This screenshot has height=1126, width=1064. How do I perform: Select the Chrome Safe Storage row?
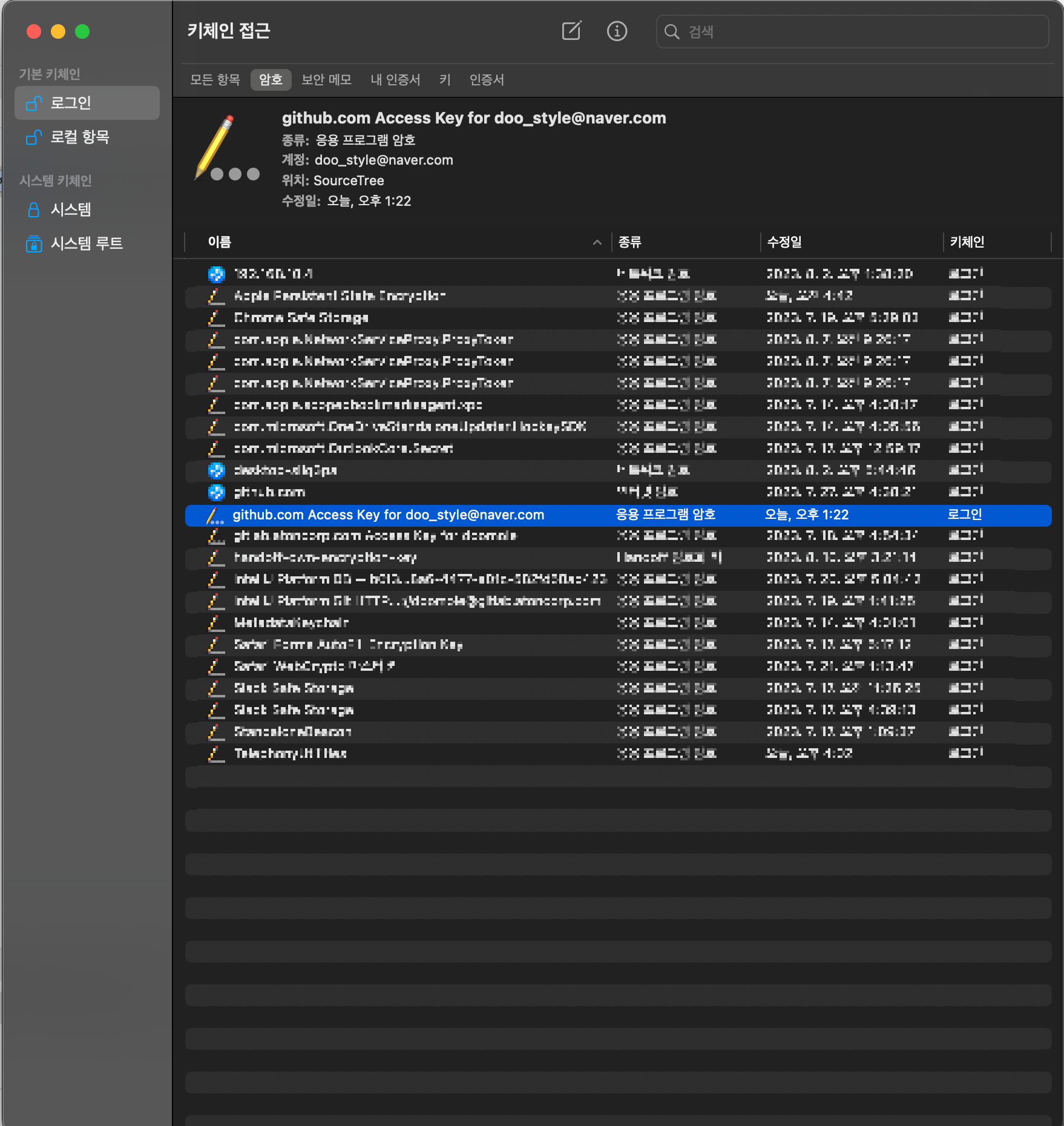click(618, 318)
